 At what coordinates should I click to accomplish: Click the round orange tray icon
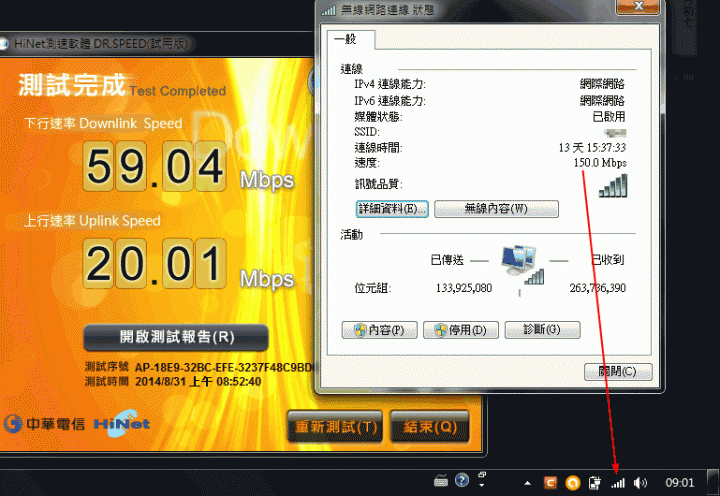point(573,483)
